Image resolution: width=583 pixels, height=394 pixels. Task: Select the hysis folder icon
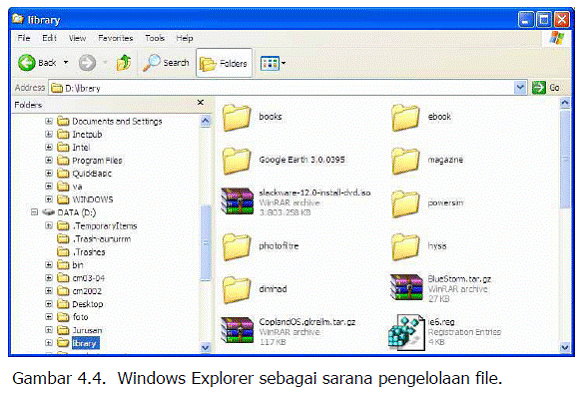pyautogui.click(x=405, y=246)
